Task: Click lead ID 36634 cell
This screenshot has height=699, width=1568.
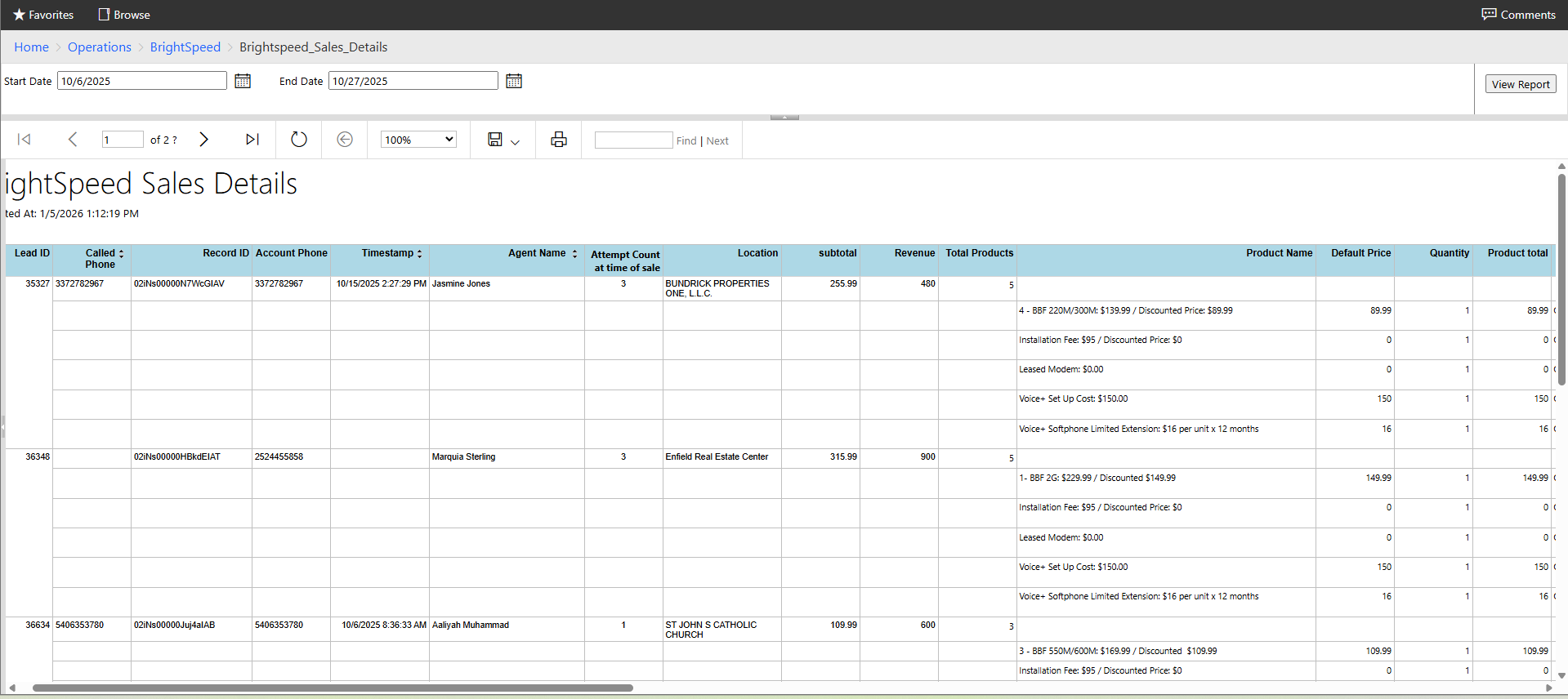Action: pos(38,626)
